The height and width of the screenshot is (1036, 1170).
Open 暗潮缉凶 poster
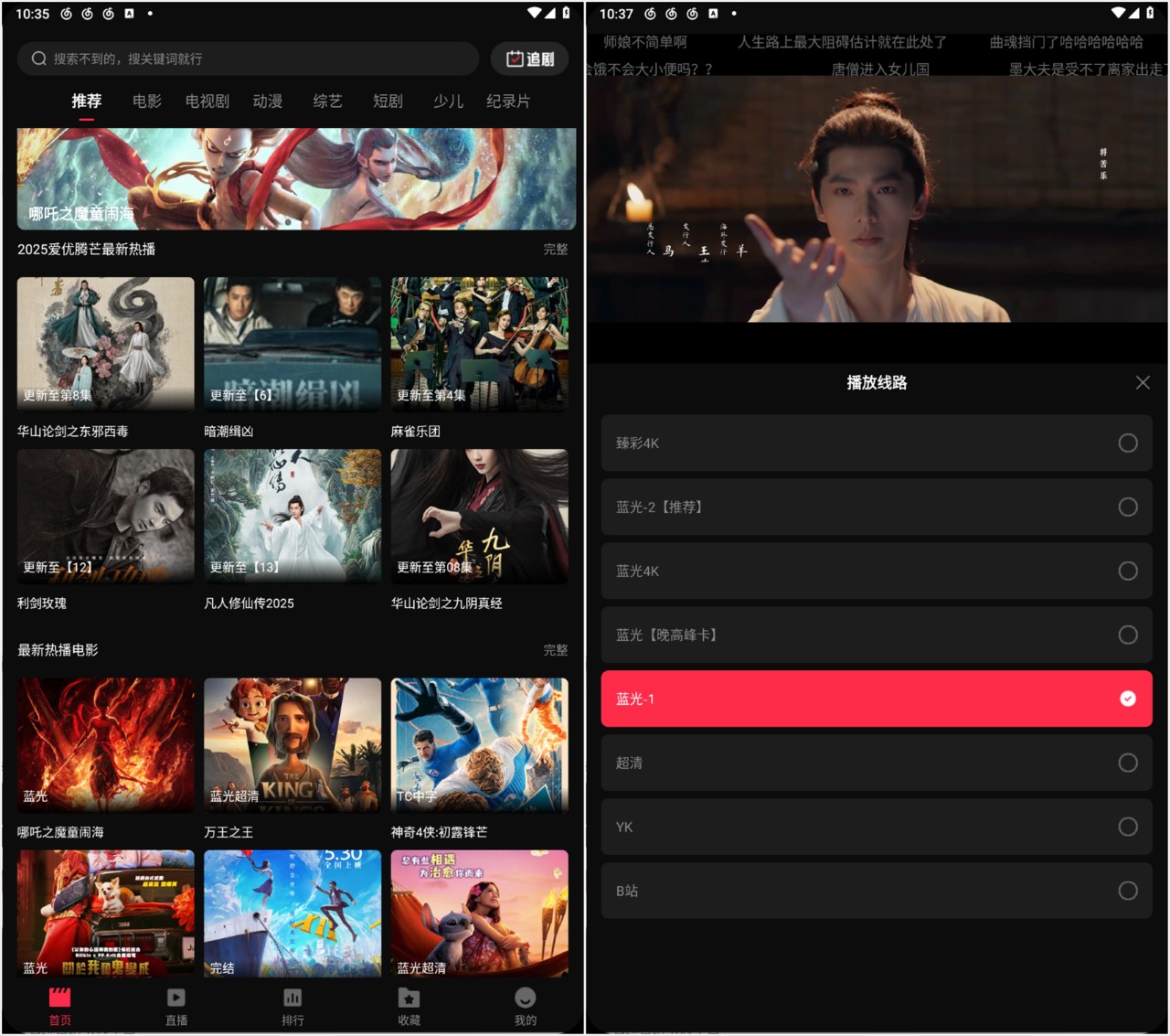(292, 344)
